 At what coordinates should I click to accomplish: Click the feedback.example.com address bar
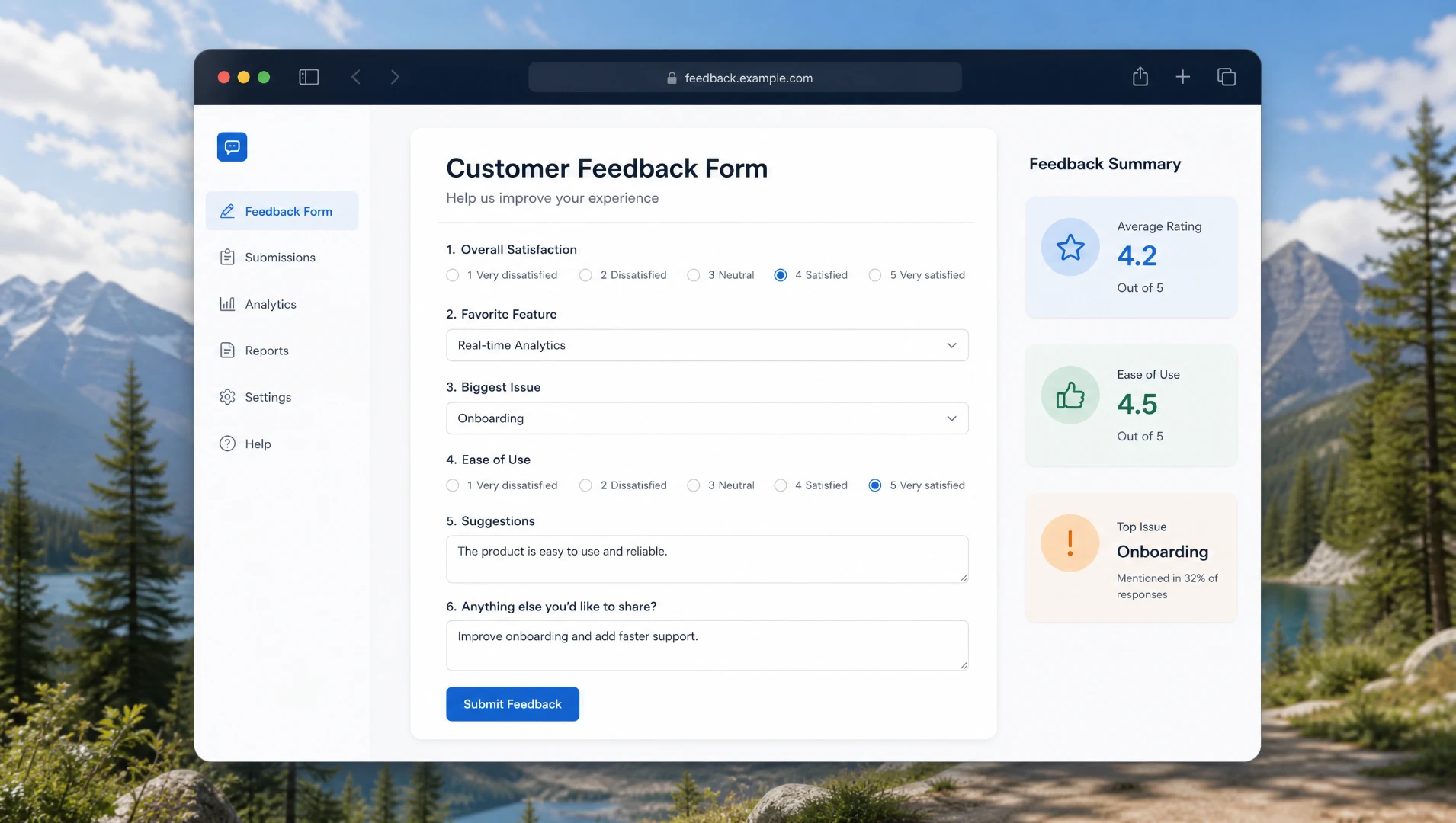tap(745, 78)
